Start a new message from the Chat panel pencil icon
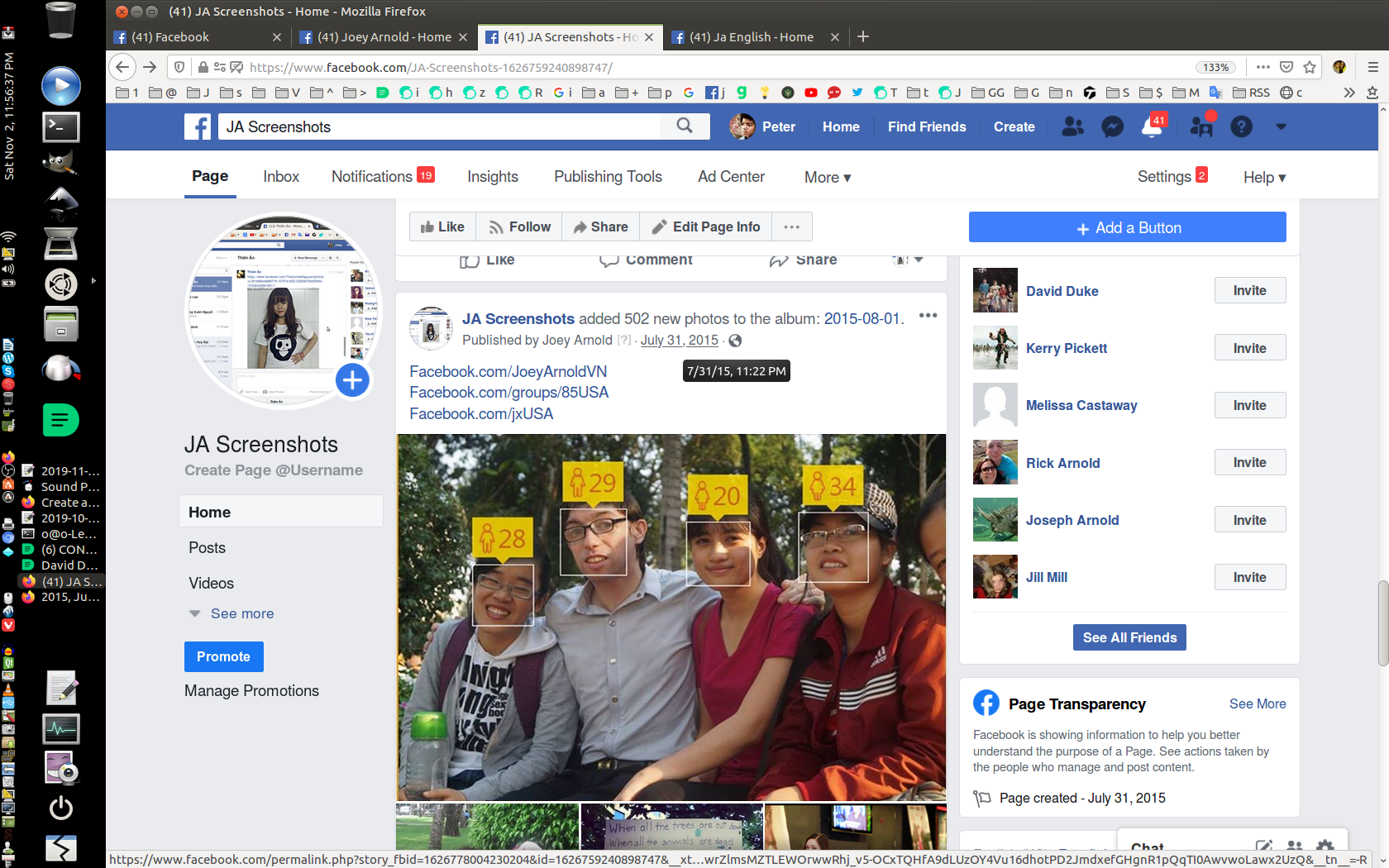This screenshot has width=1389, height=868. tap(1263, 847)
